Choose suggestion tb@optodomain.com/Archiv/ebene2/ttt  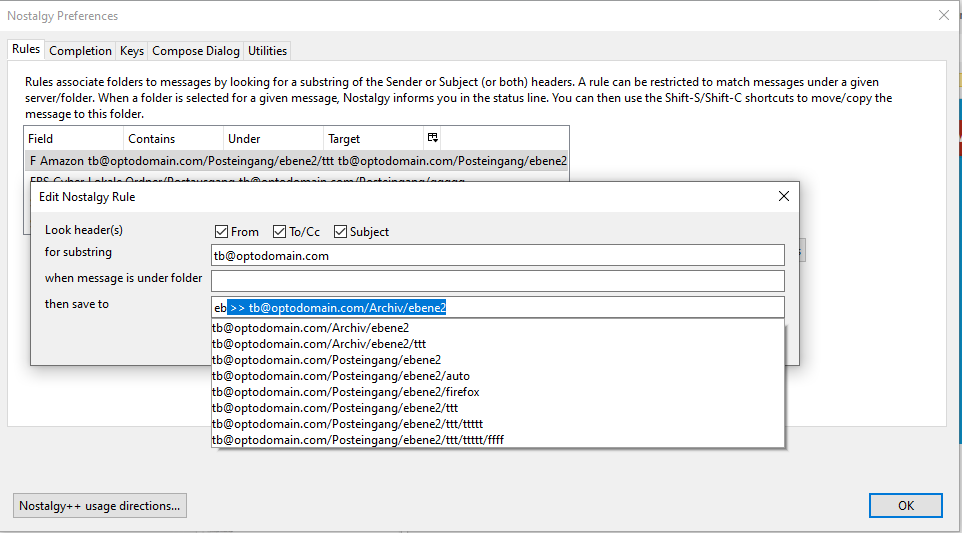pyautogui.click(x=498, y=344)
